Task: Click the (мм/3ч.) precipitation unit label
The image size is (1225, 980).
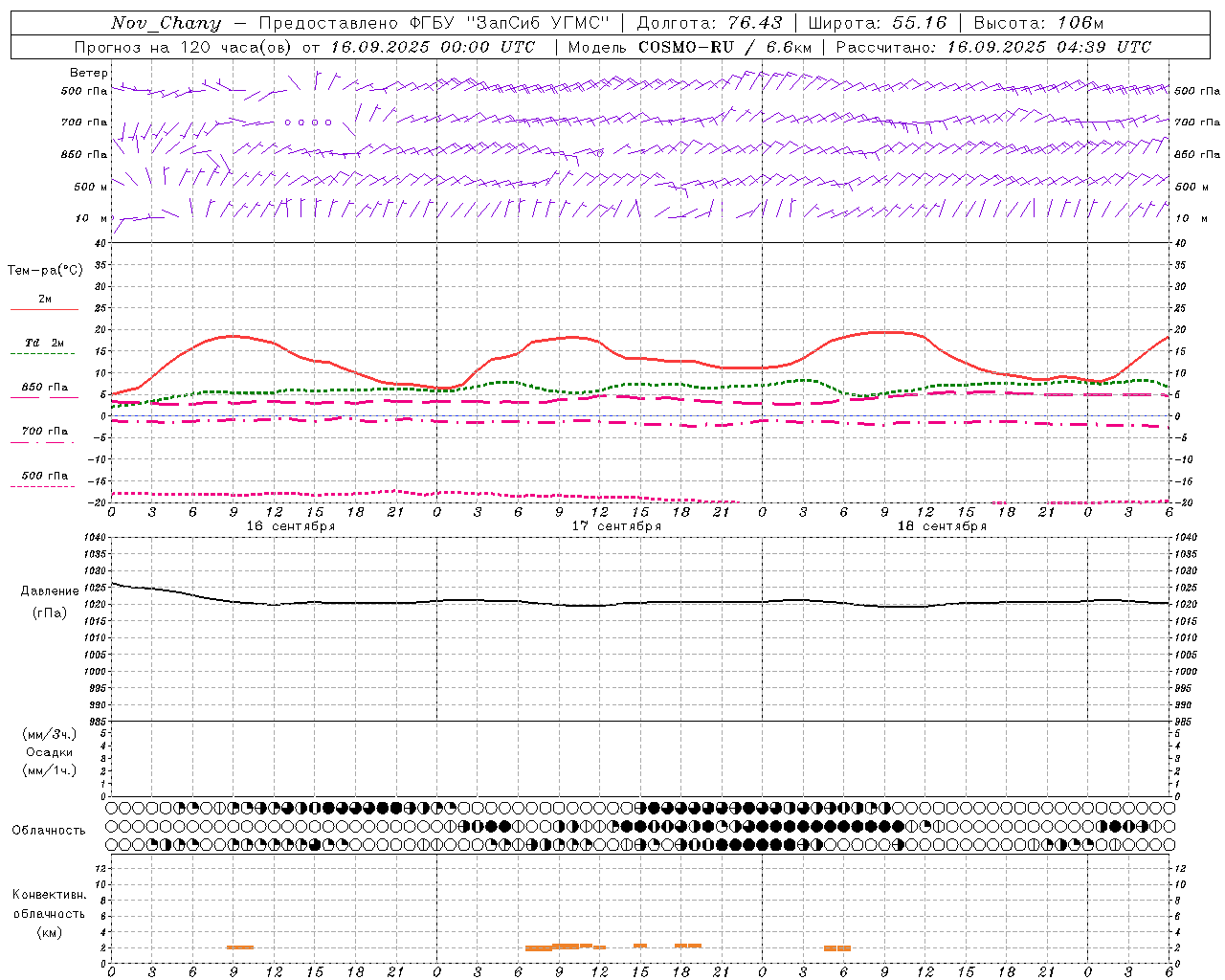Action: point(50,735)
